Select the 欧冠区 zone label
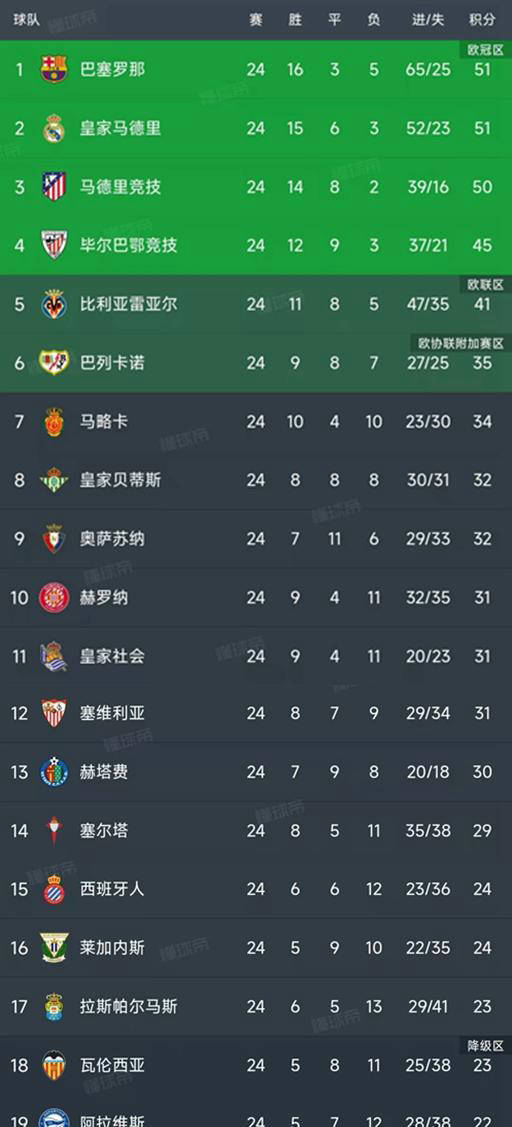The height and width of the screenshot is (1127, 512). (483, 50)
